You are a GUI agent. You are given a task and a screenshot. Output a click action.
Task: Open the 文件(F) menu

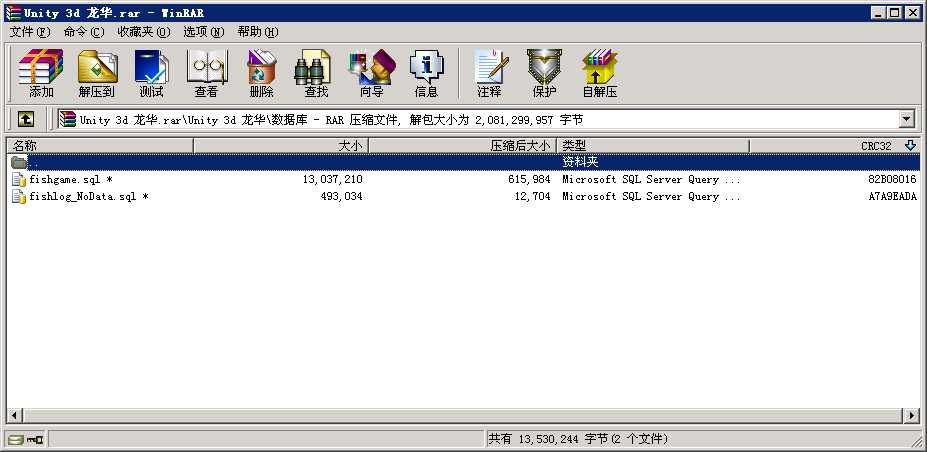click(x=30, y=32)
